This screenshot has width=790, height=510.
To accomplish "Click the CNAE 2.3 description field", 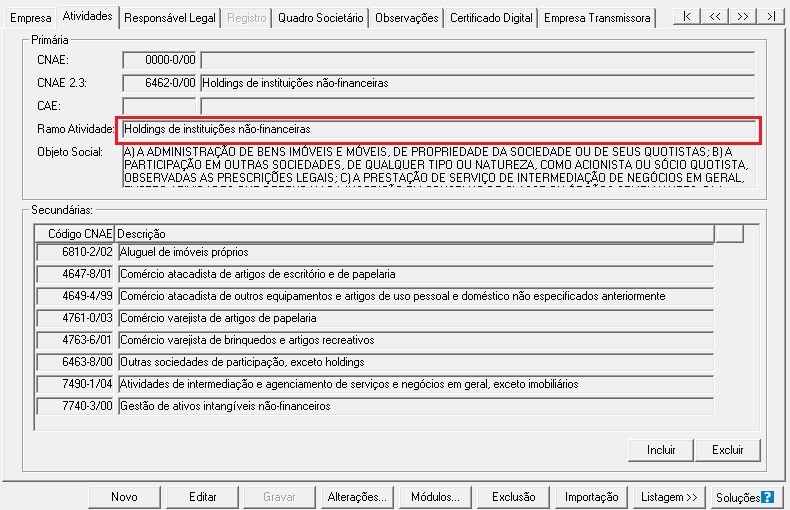I will coord(478,83).
